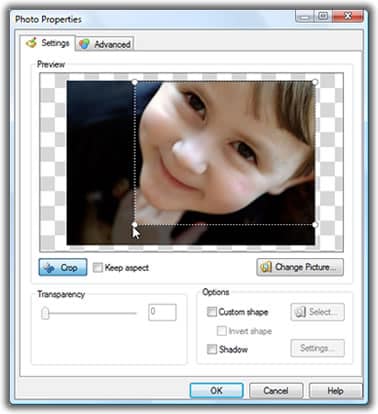Click the top-right crop handle
378x414 pixels.
(315, 82)
